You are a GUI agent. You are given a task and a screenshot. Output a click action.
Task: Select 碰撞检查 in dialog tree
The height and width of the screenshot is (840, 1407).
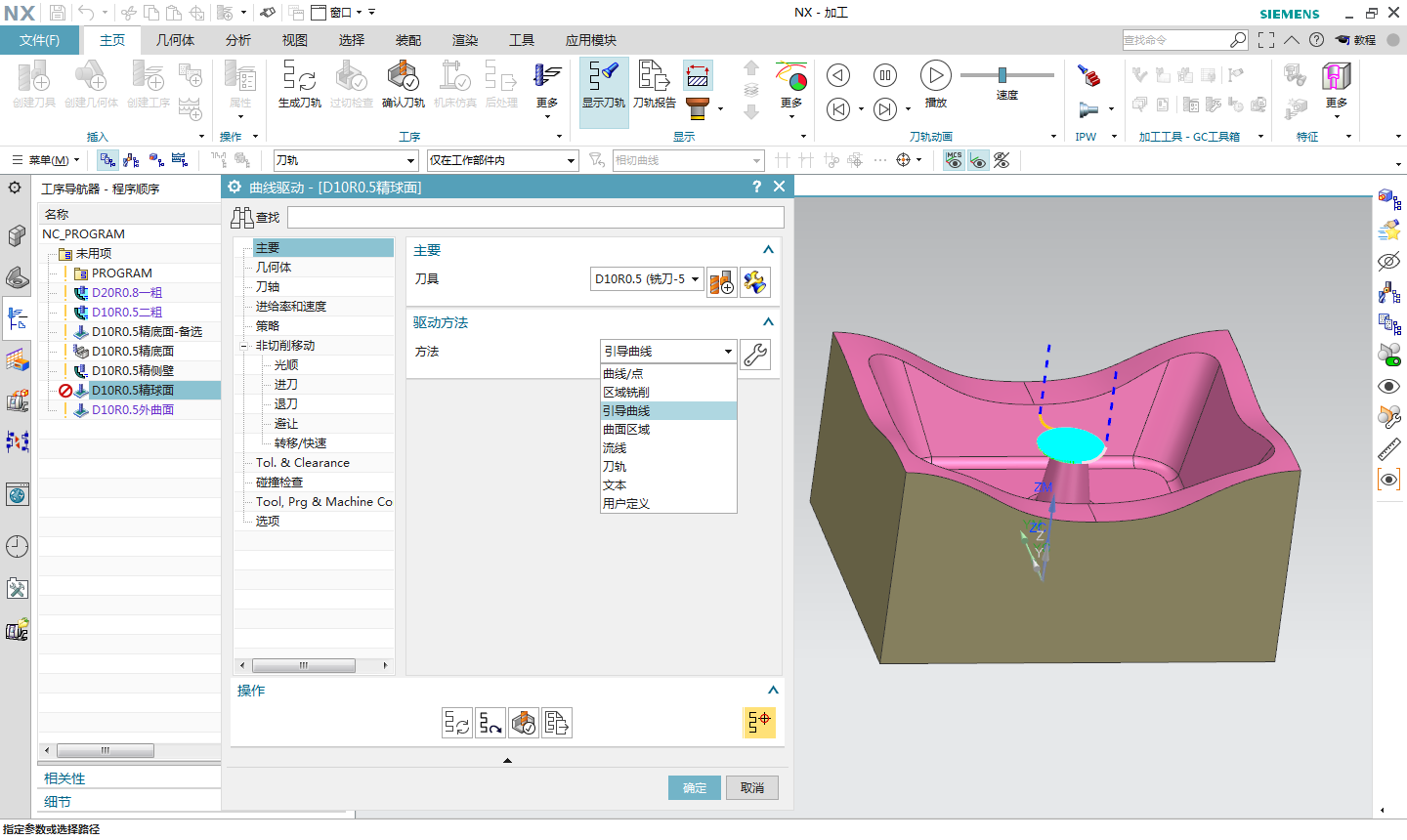pyautogui.click(x=279, y=482)
